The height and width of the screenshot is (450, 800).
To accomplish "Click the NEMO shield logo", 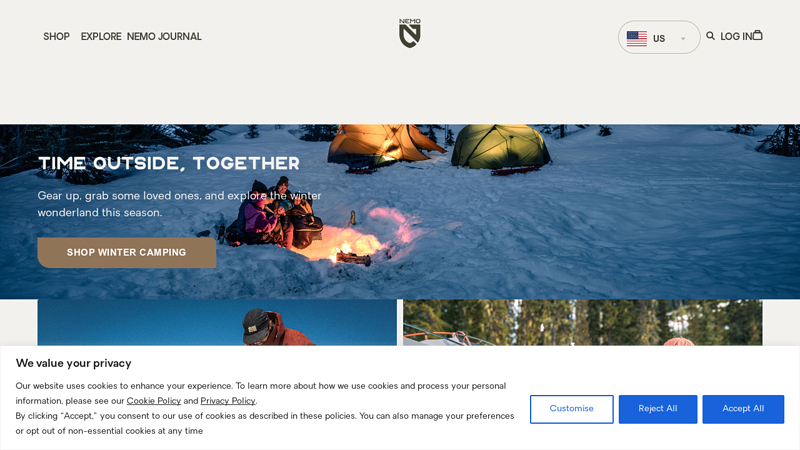I will (x=410, y=33).
